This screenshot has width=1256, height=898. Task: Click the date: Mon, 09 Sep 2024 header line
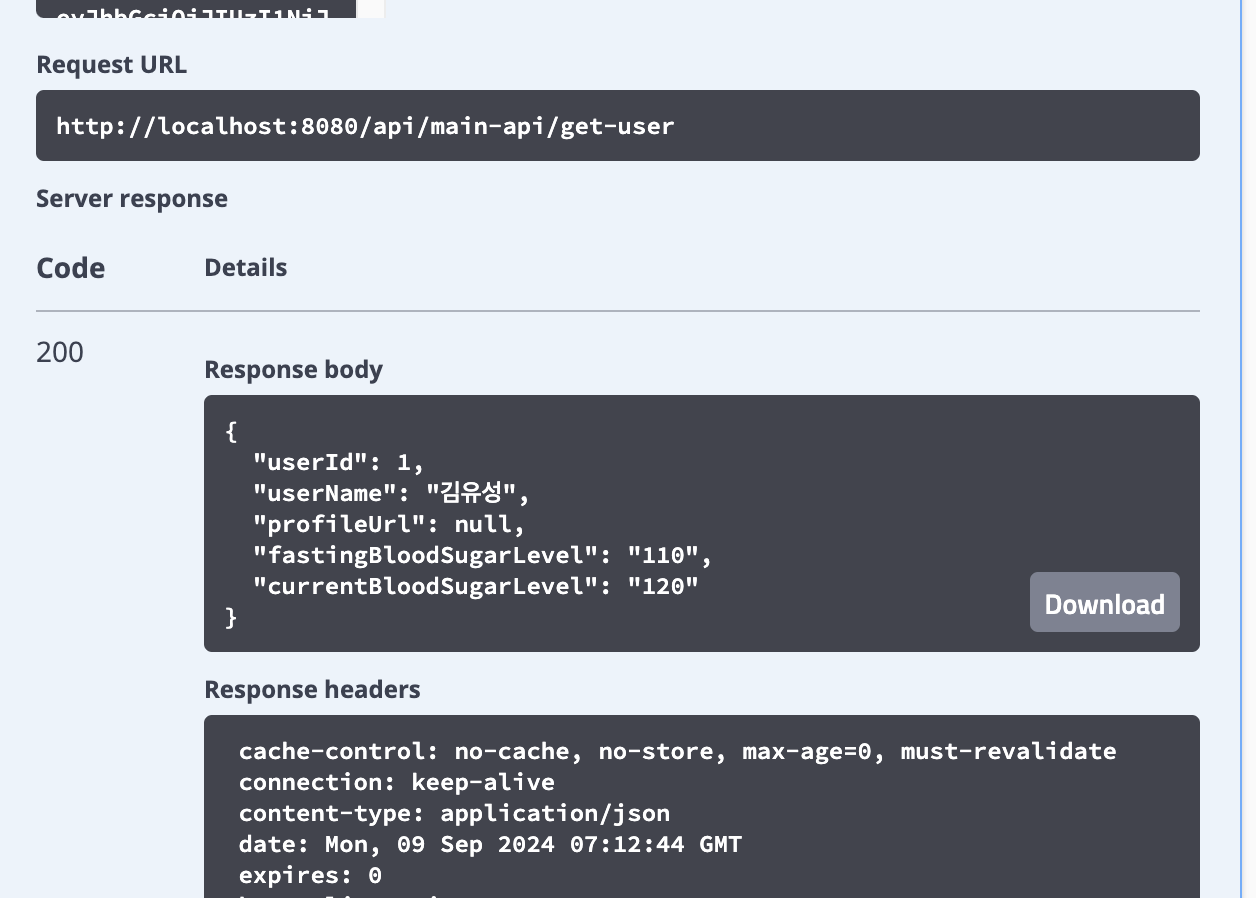tap(491, 844)
